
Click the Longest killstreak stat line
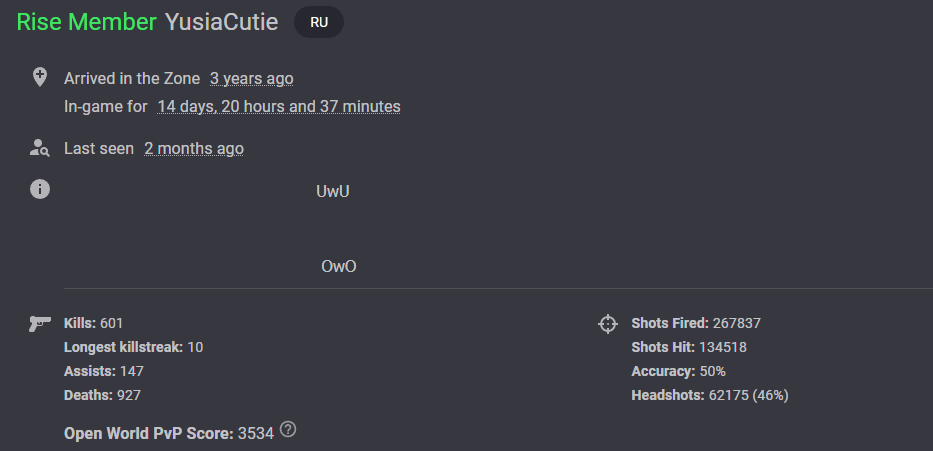point(133,347)
